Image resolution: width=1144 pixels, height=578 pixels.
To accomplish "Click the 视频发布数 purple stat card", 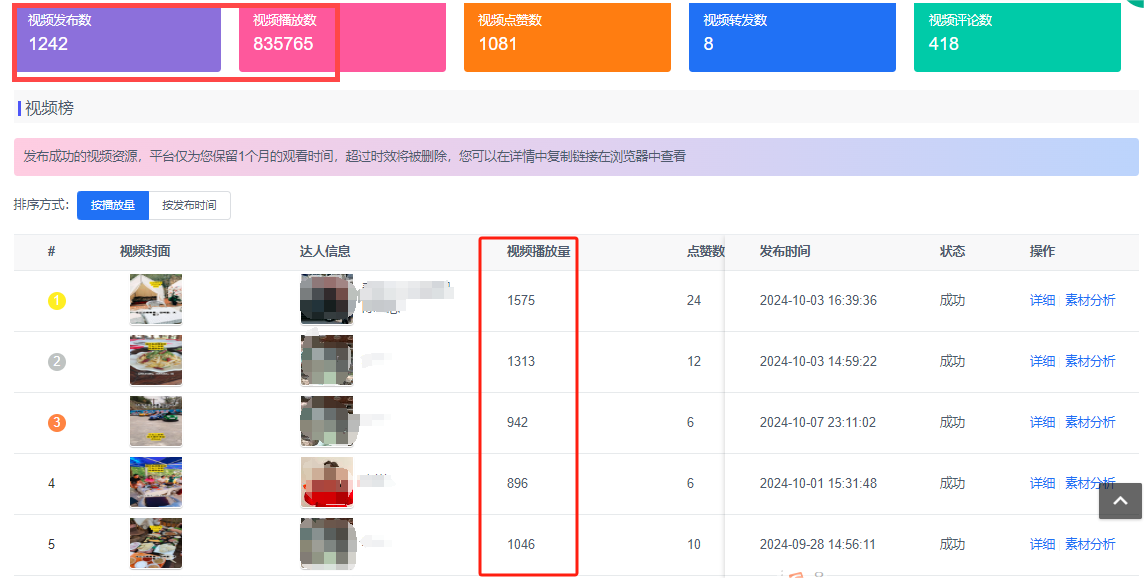I will tap(118, 37).
